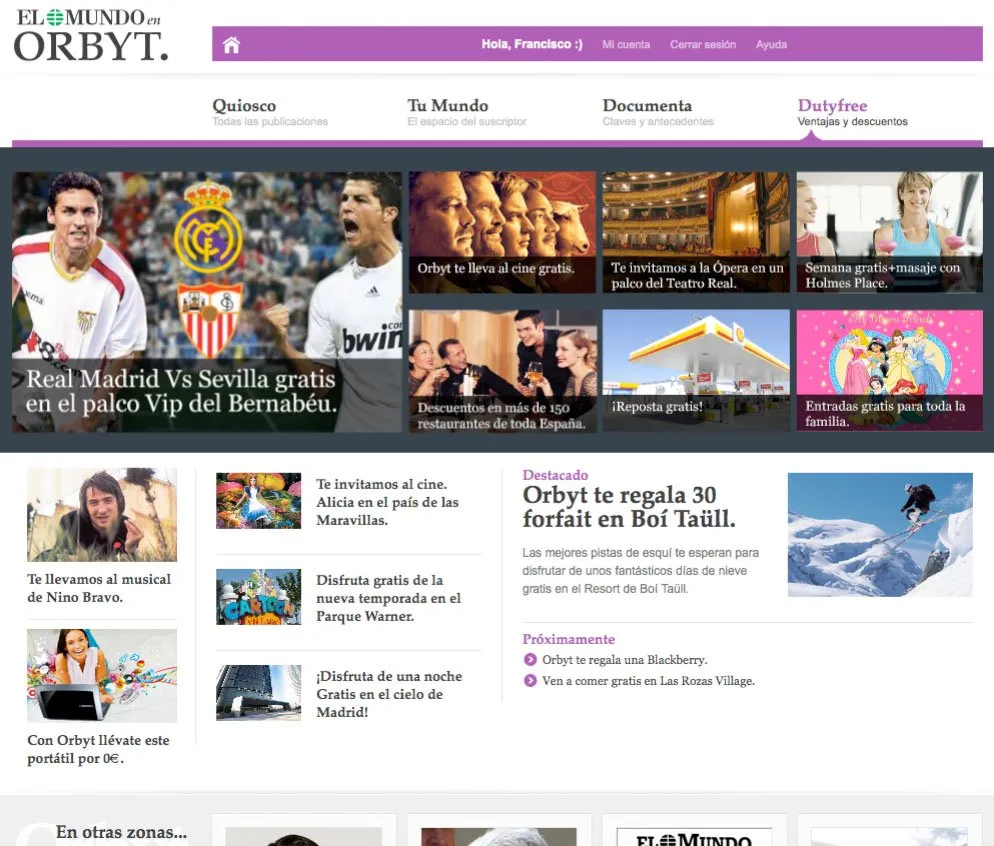Open Orbyt te regala 30 forfait headline
Image resolution: width=994 pixels, height=846 pixels.
pos(629,507)
